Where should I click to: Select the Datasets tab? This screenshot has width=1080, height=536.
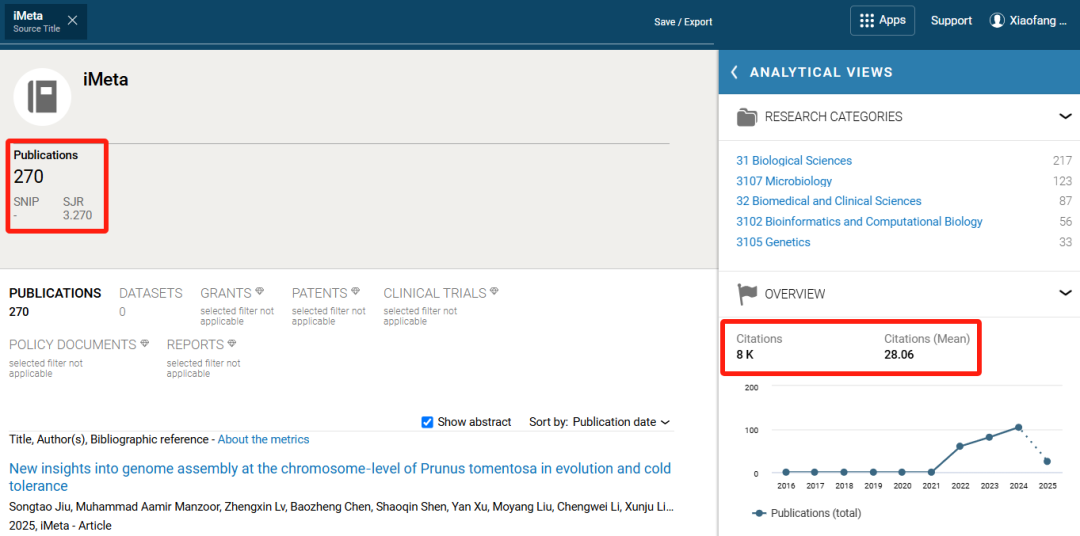(151, 302)
